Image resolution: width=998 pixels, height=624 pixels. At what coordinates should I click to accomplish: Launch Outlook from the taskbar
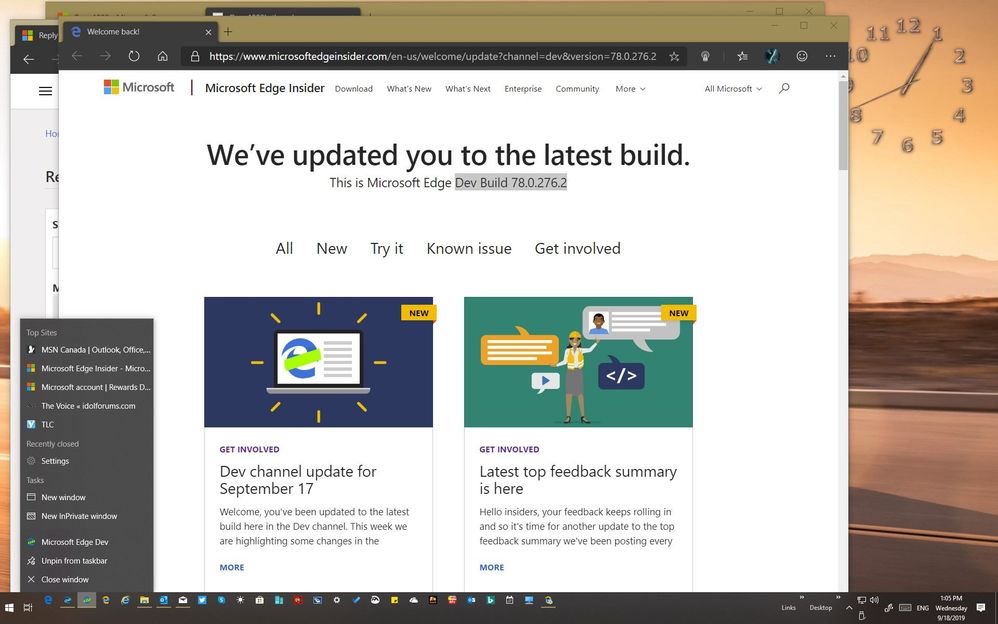click(x=164, y=600)
